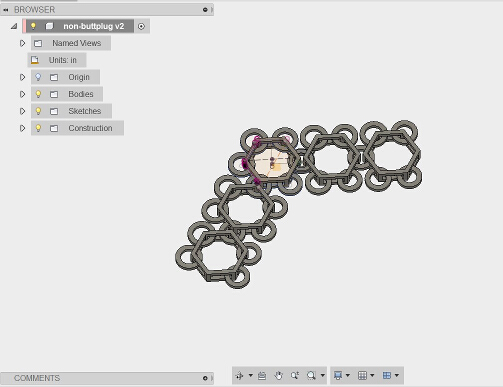Click the Units document icon
This screenshot has height=387, width=503.
tap(35, 60)
